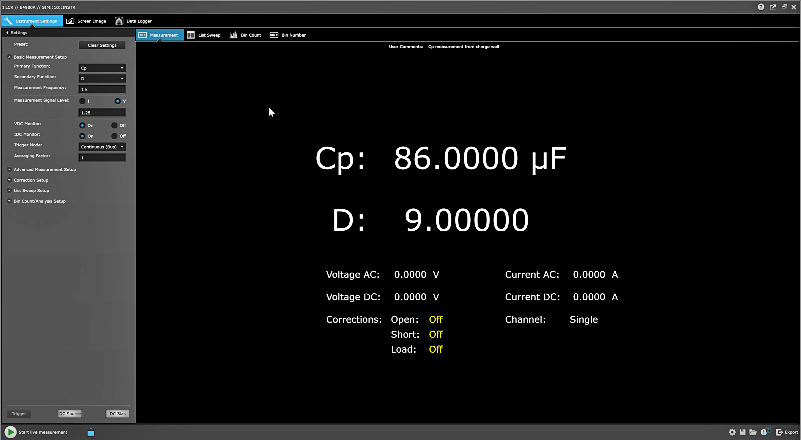
Task: Expand the Correction Setup section
Action: click(32, 180)
